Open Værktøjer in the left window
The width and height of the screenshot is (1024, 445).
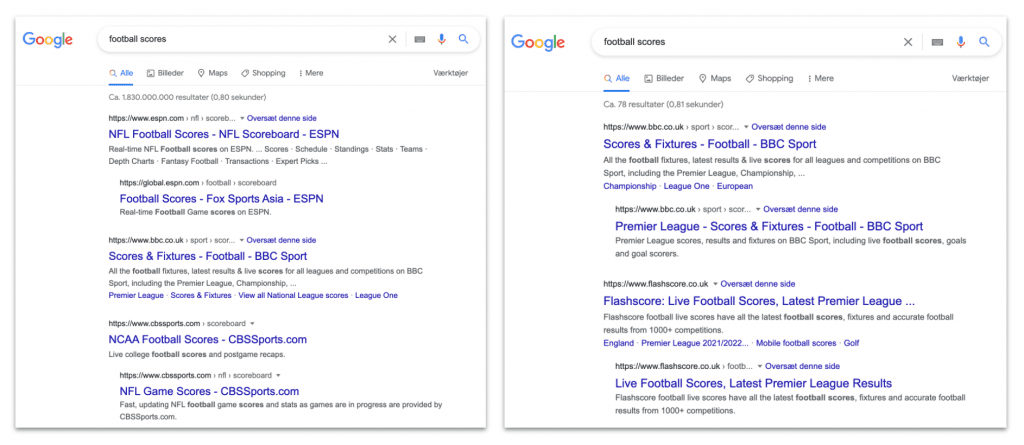(450, 73)
